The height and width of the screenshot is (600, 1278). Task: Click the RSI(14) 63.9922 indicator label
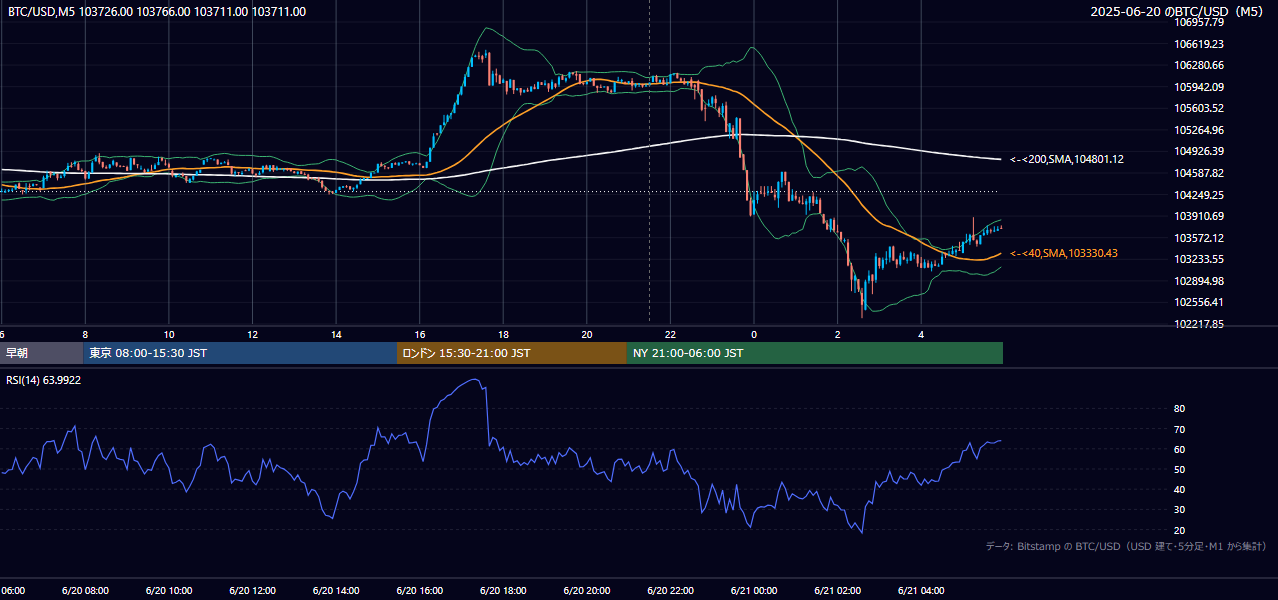coord(44,380)
